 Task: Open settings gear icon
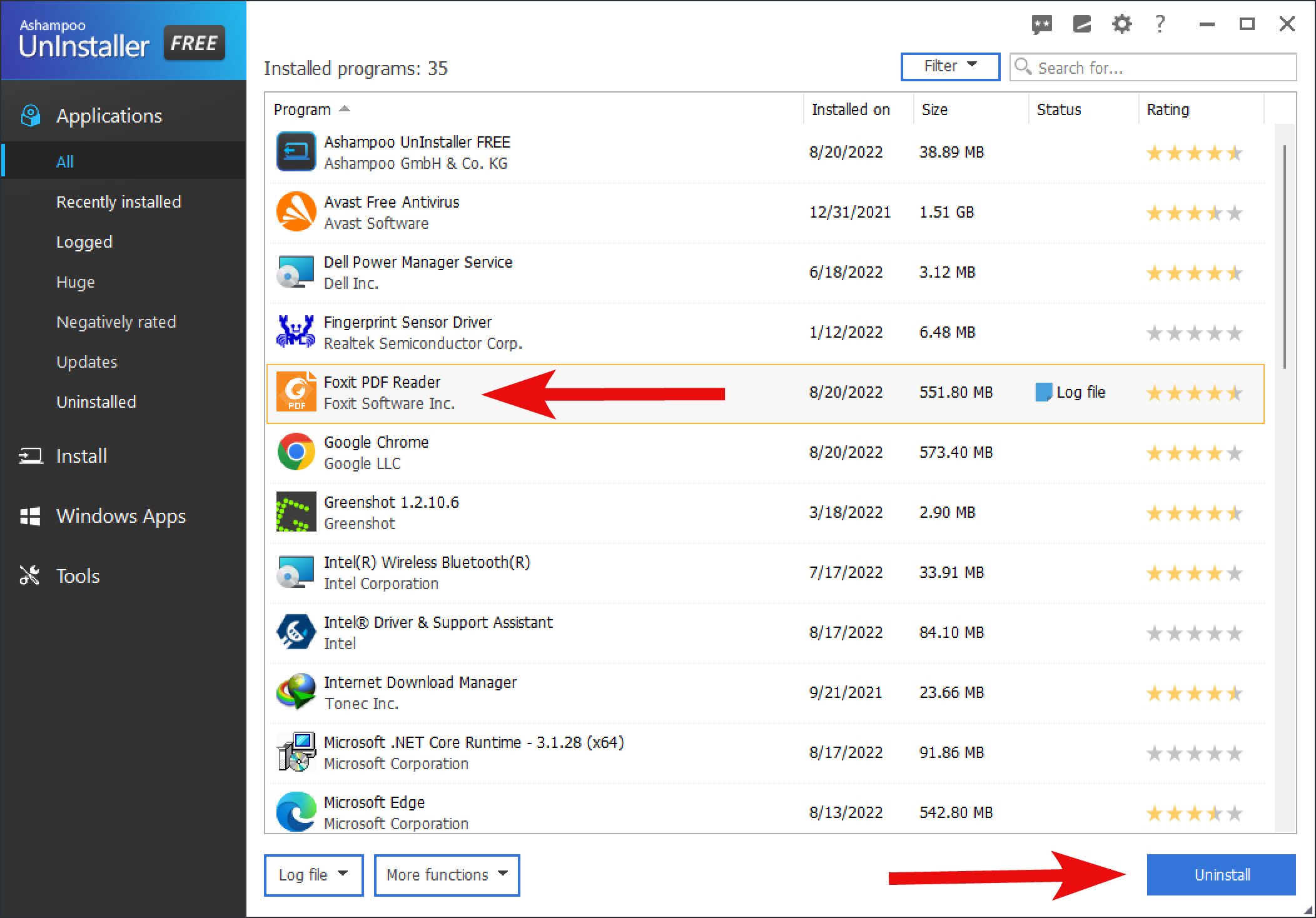pos(1121,24)
